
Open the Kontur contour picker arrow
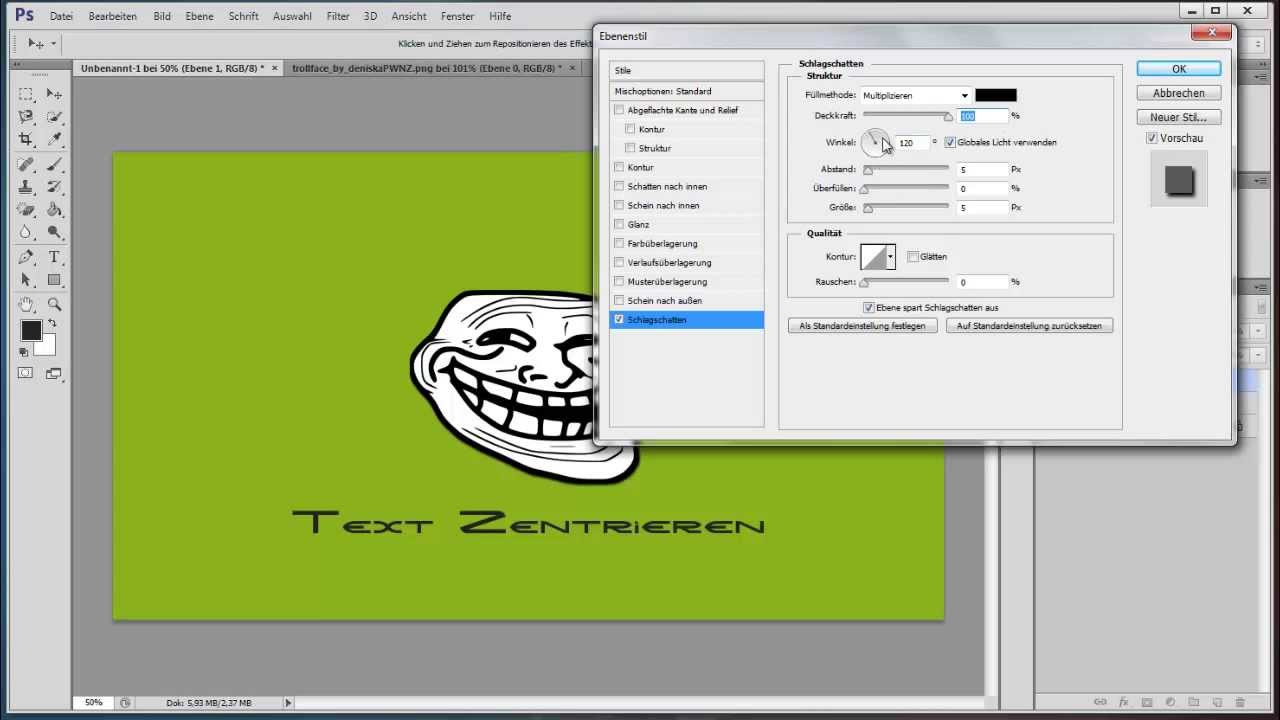click(x=890, y=257)
